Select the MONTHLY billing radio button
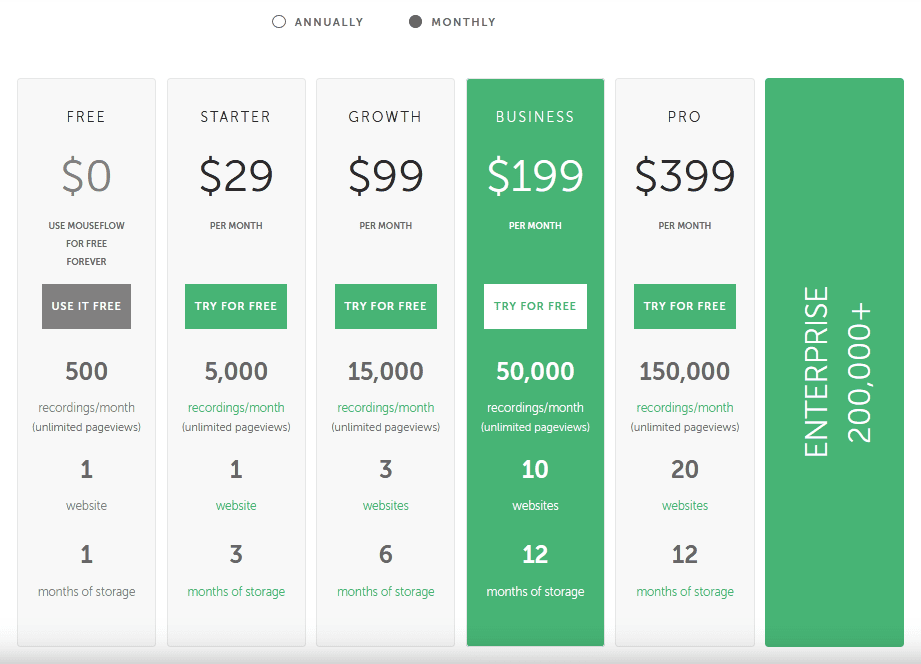 click(413, 21)
